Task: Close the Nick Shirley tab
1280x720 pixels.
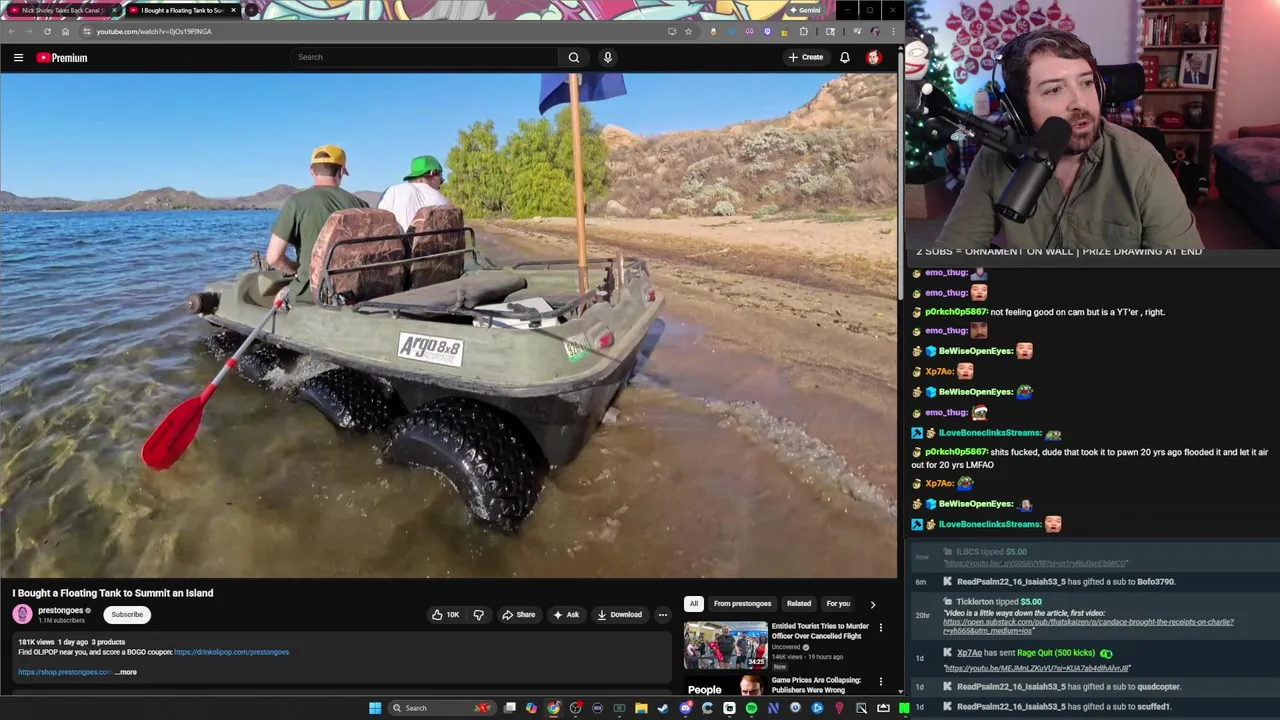Action: [114, 10]
